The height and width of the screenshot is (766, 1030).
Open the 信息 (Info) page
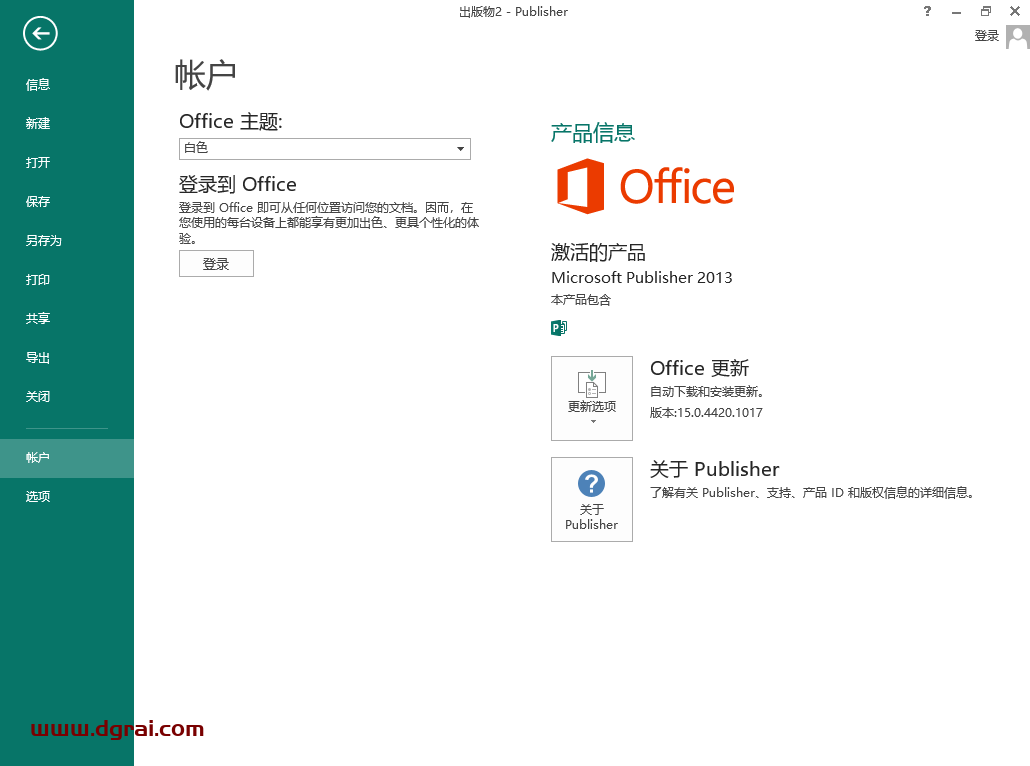[37, 85]
